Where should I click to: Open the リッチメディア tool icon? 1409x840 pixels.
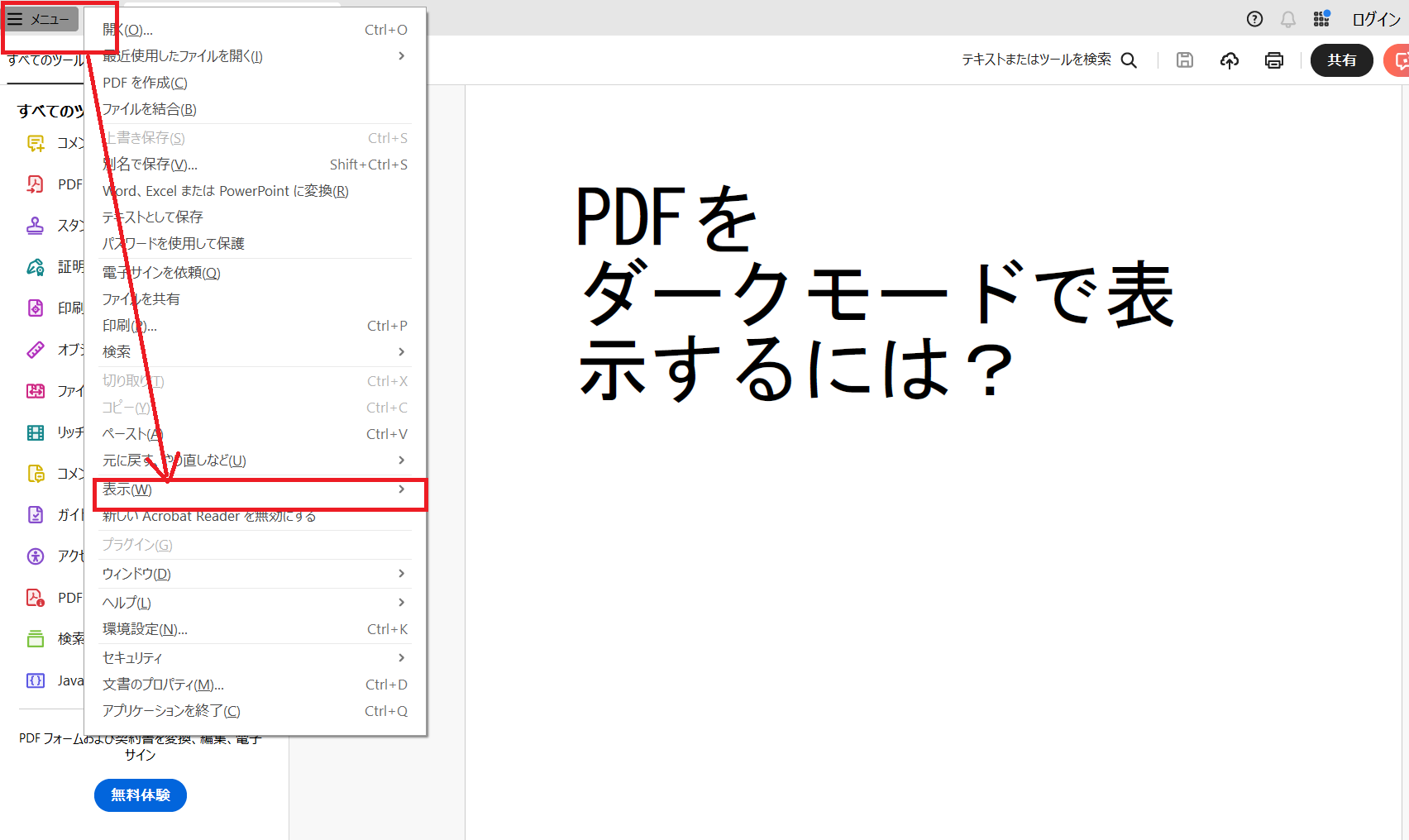35,432
